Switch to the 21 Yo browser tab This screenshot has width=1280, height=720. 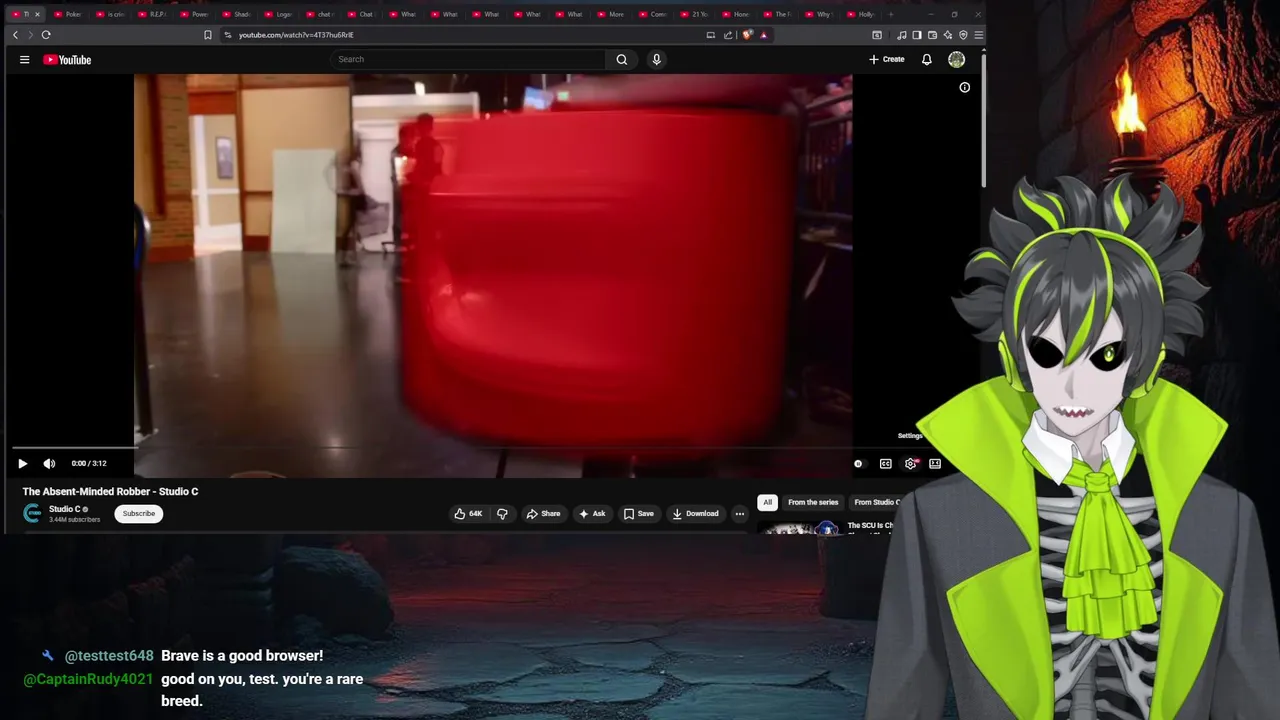[694, 14]
